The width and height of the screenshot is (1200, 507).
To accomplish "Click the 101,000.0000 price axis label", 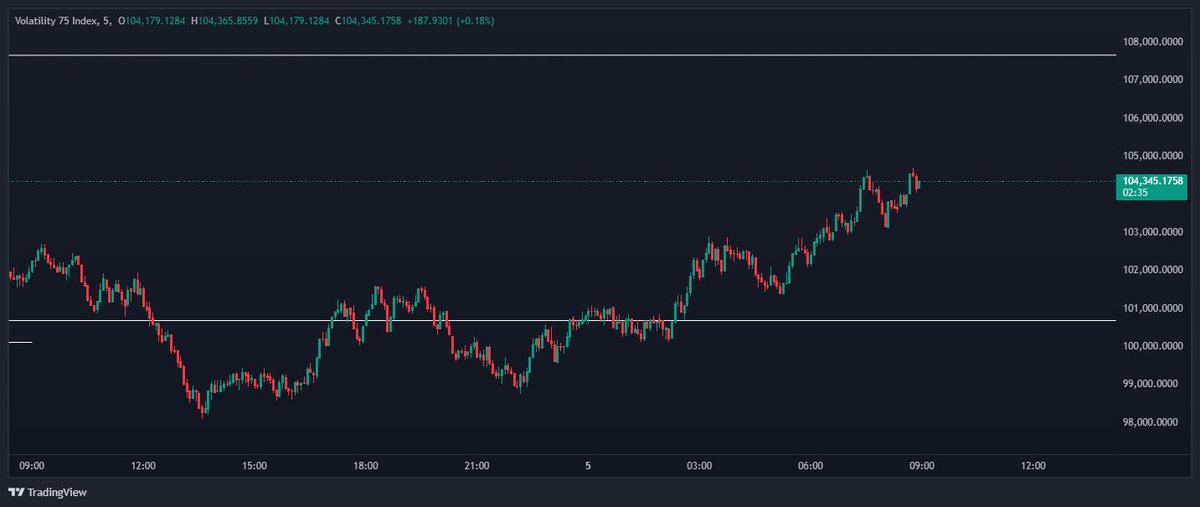I will tap(1154, 308).
